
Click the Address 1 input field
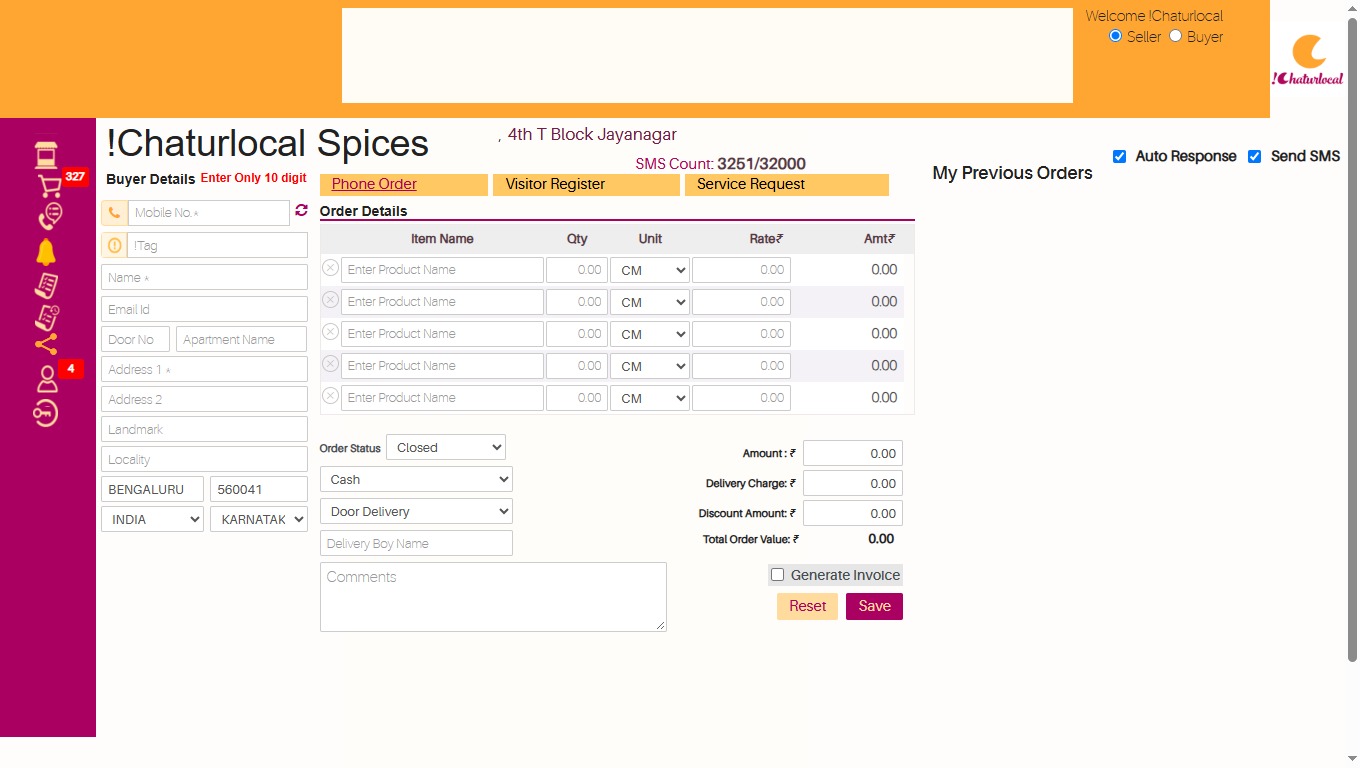point(204,369)
